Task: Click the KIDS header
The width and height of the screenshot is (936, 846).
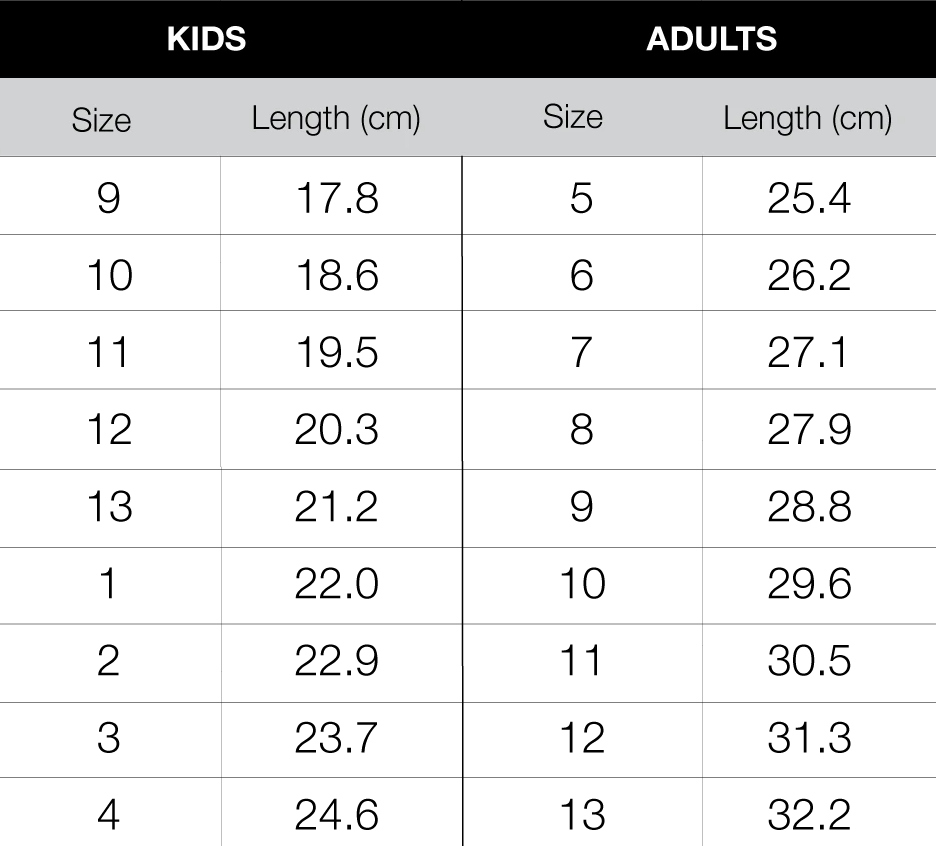Action: (x=206, y=39)
